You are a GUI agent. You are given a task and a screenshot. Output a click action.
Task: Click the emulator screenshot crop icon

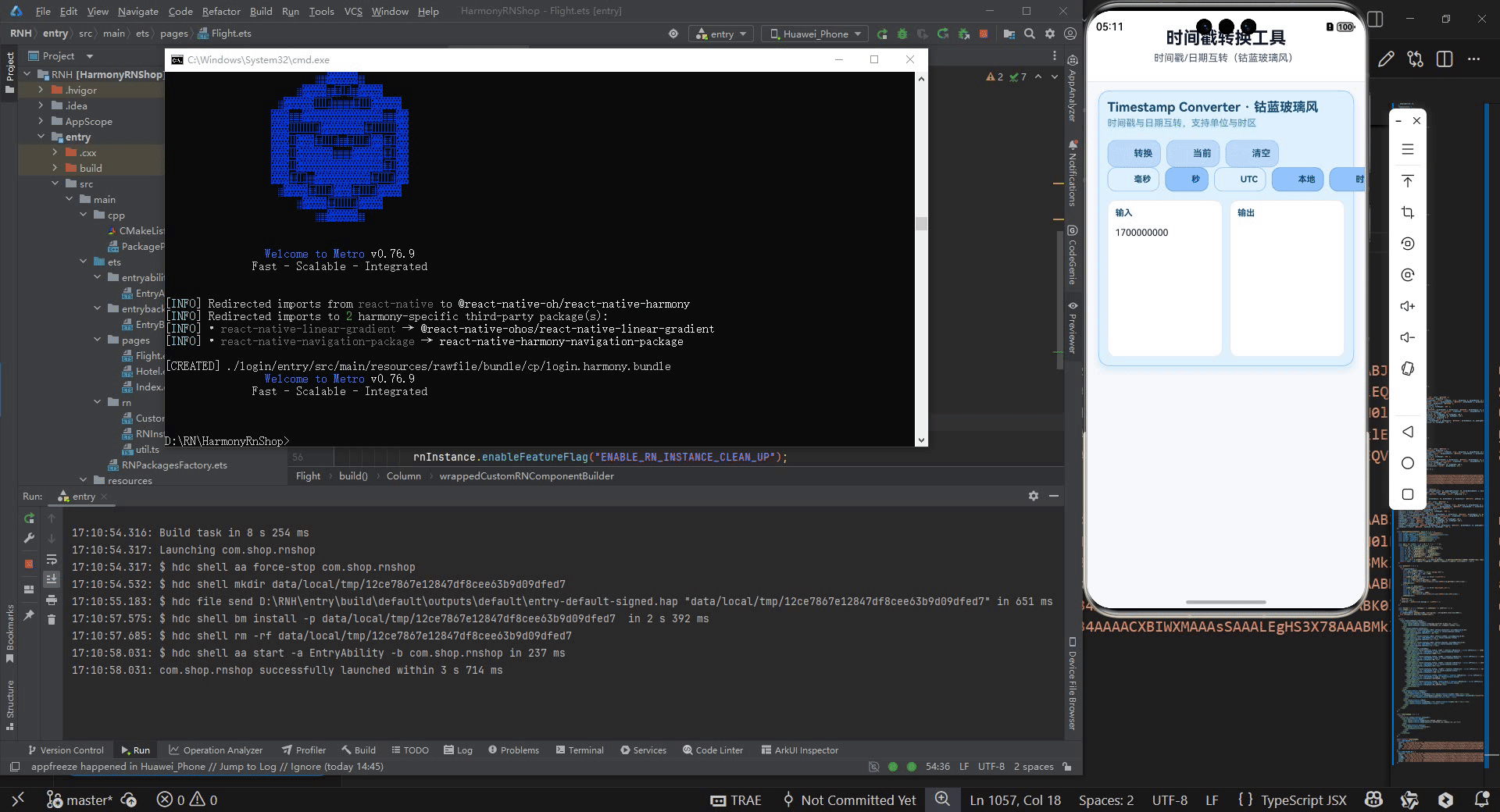coord(1408,212)
